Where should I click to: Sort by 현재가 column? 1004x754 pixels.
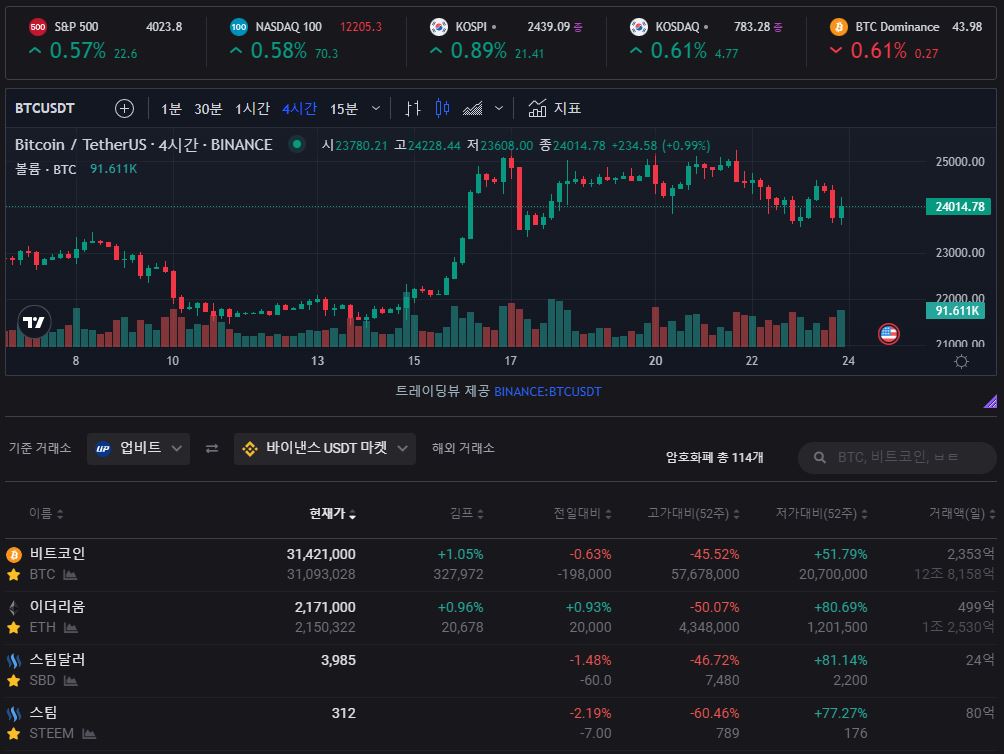click(332, 513)
